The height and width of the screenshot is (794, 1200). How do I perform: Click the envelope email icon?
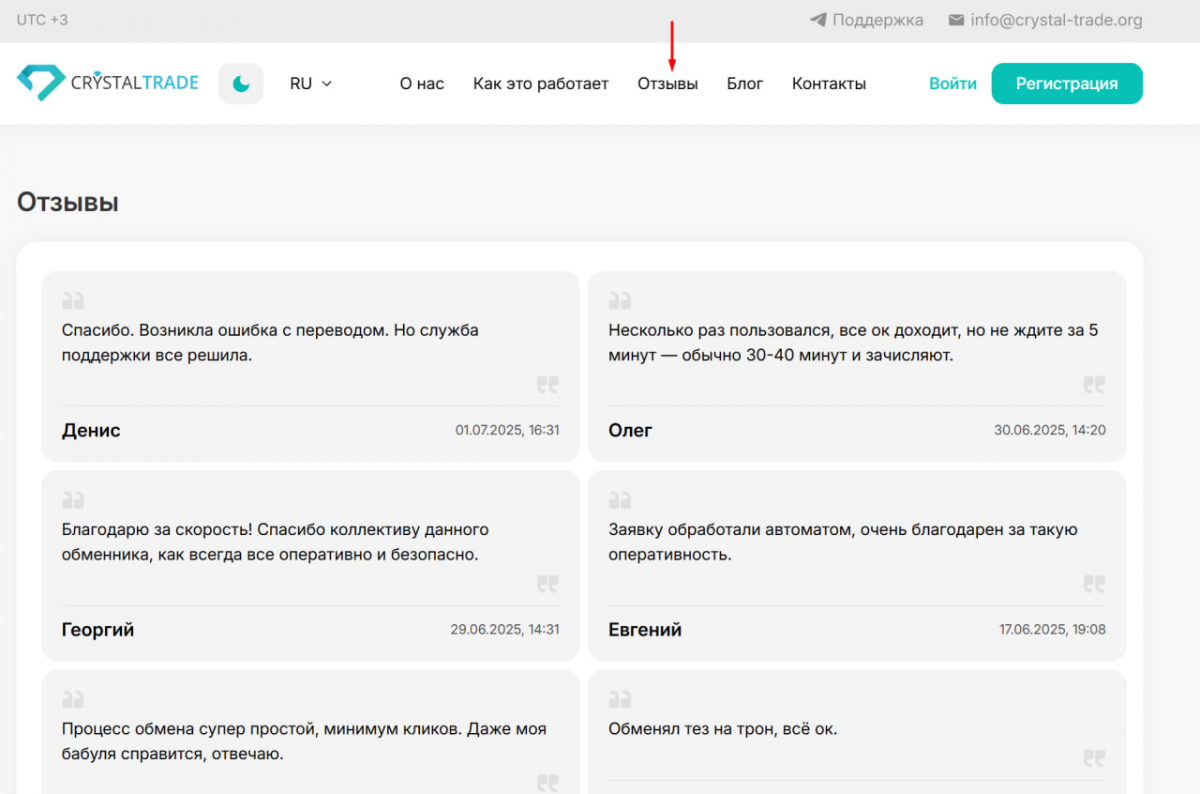[956, 20]
